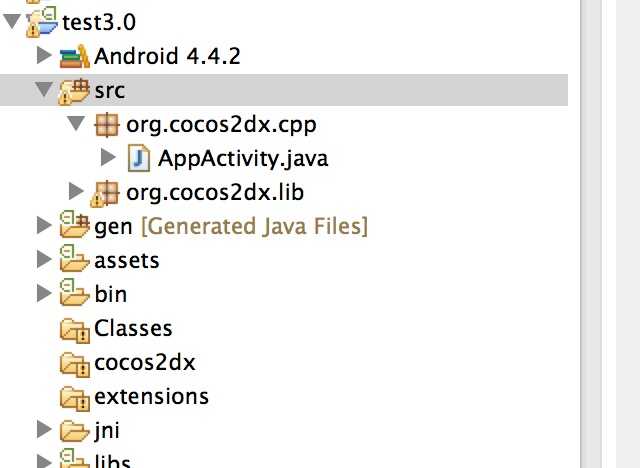Click the jni folder icon
The width and height of the screenshot is (644, 468).
[x=74, y=431]
